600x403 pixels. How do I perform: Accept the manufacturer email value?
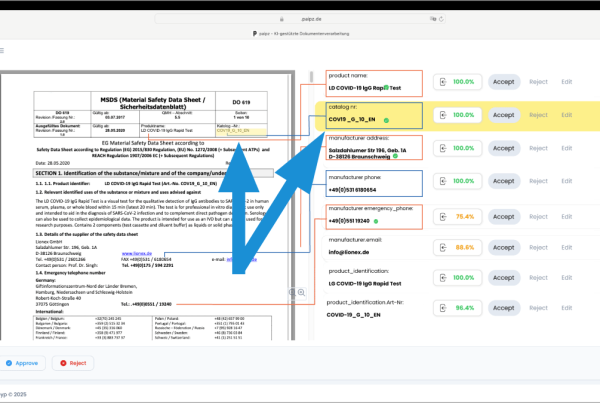504,248
